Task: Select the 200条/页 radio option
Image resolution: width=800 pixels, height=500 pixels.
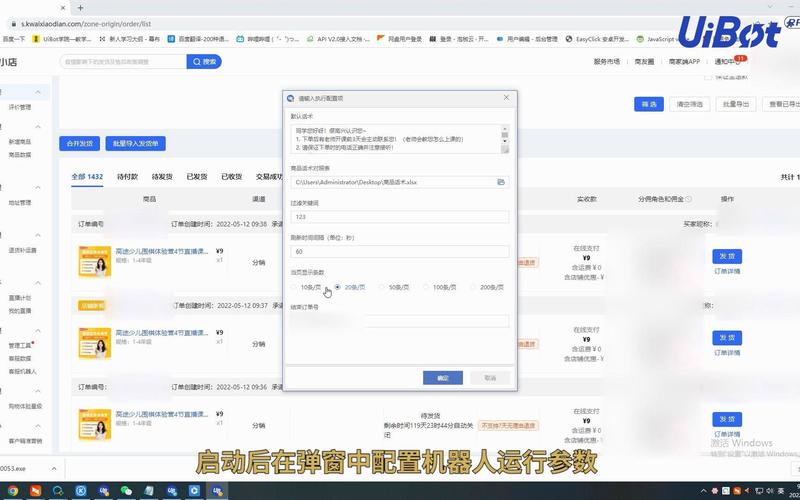Action: pos(473,287)
